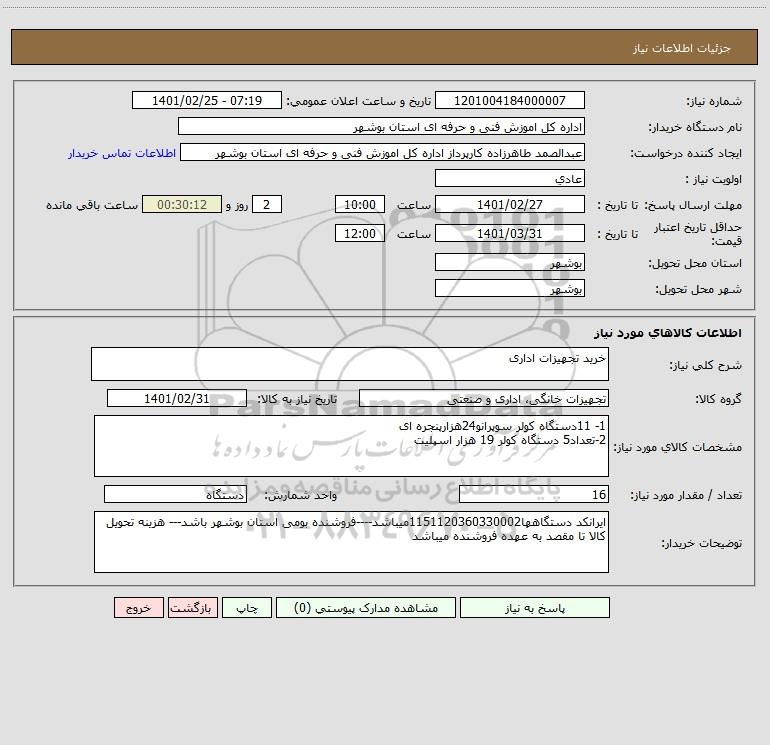Click the request creator field عبدالصمد طاهرزاده
Screen dimensions: 770x745
383,152
